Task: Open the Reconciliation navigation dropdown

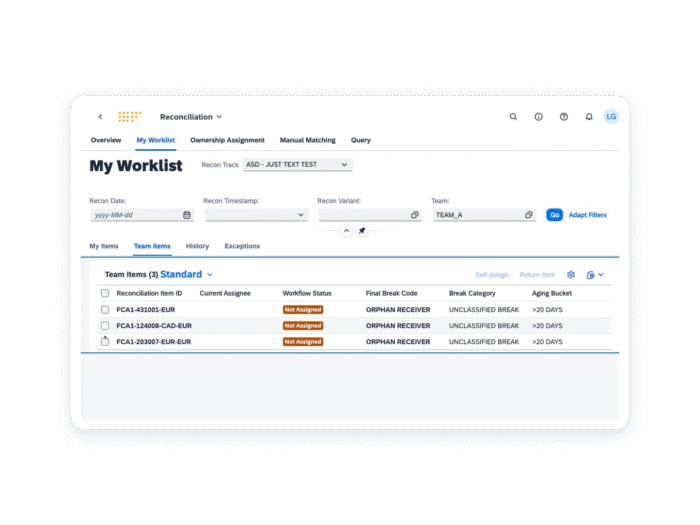Action: (x=191, y=117)
